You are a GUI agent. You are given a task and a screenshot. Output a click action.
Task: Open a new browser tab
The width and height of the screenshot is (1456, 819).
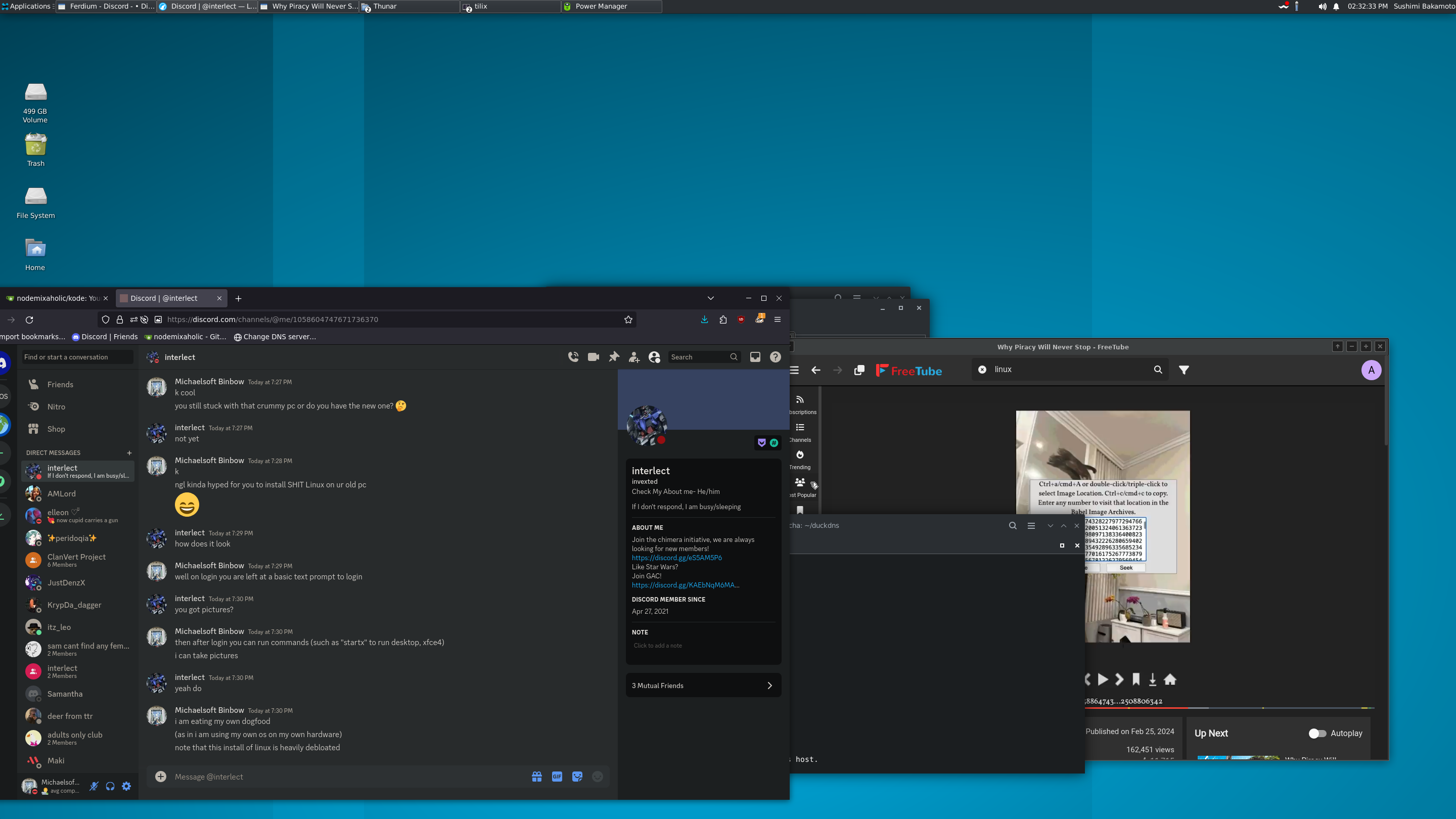(x=238, y=298)
